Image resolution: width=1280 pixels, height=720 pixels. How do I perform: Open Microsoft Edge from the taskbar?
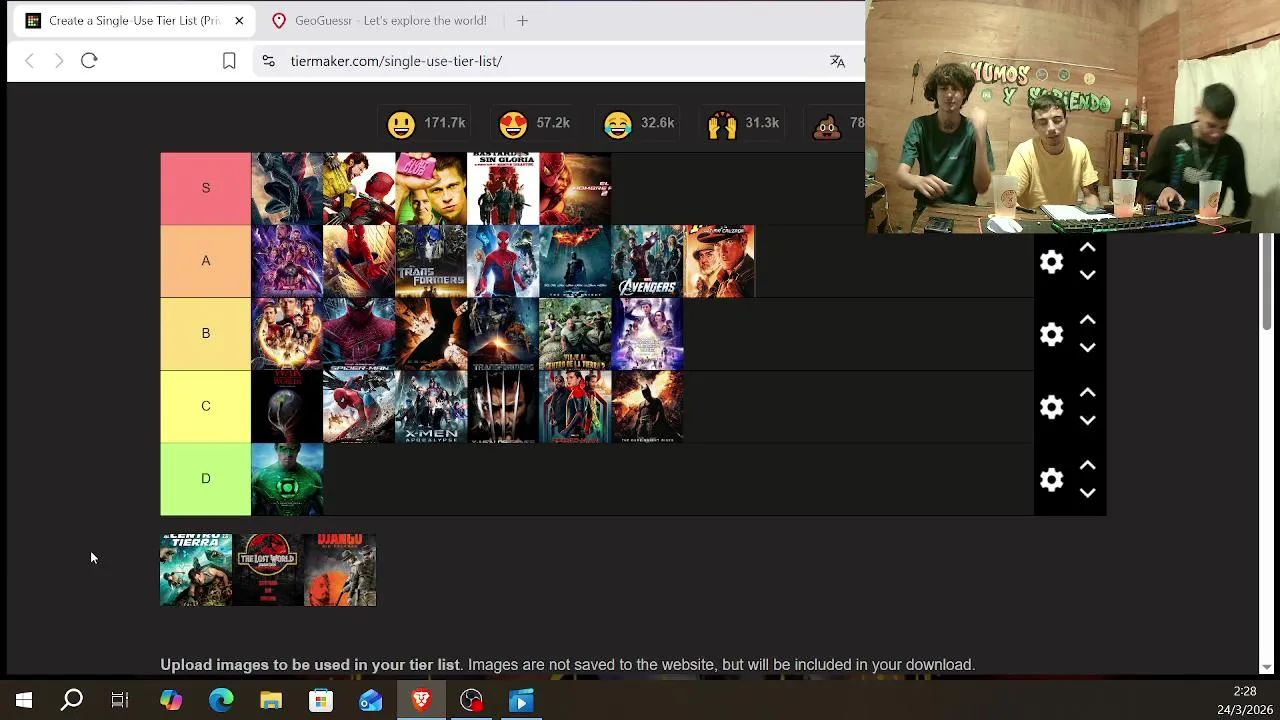tap(221, 700)
